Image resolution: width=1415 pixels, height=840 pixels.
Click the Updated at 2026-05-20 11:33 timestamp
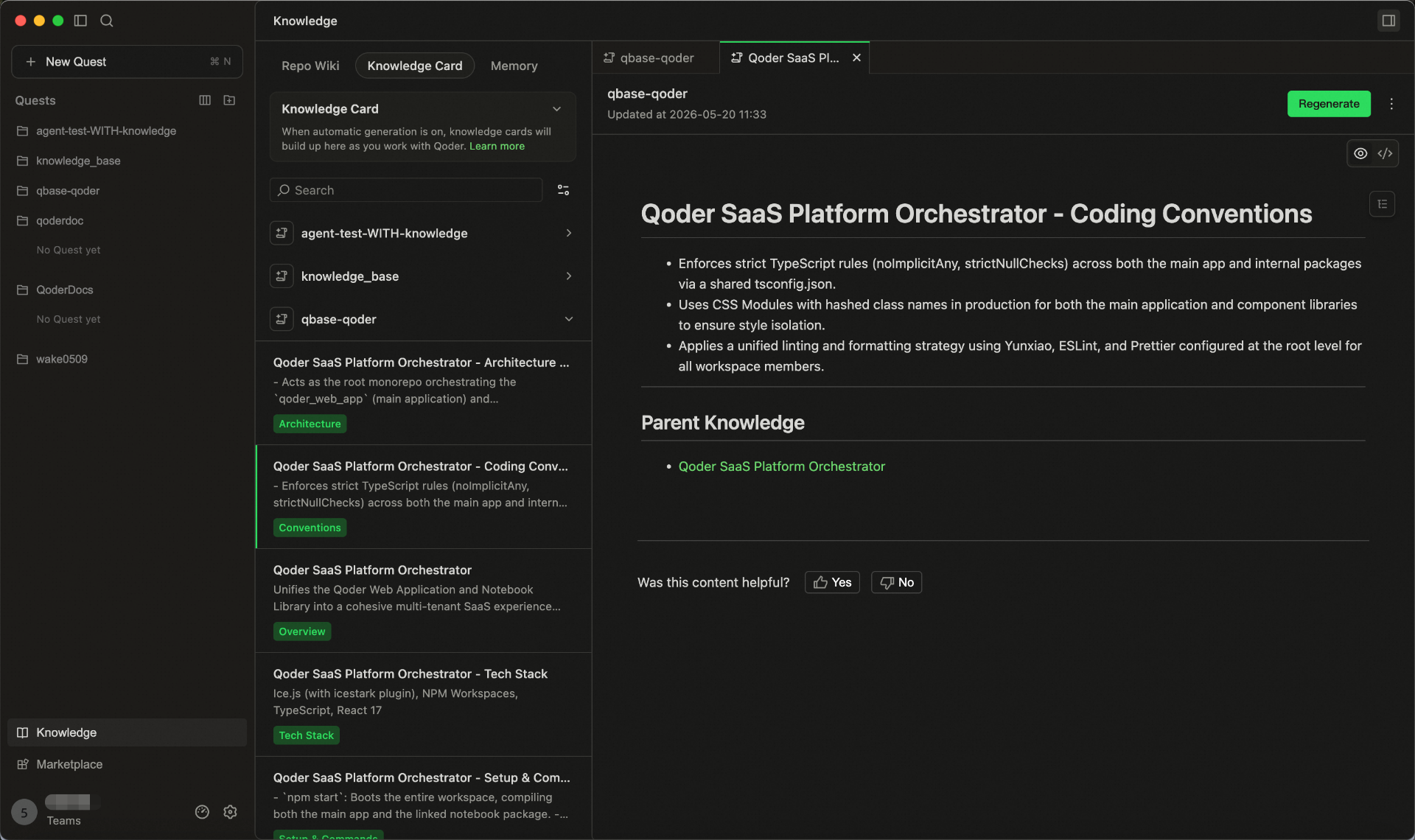(686, 114)
